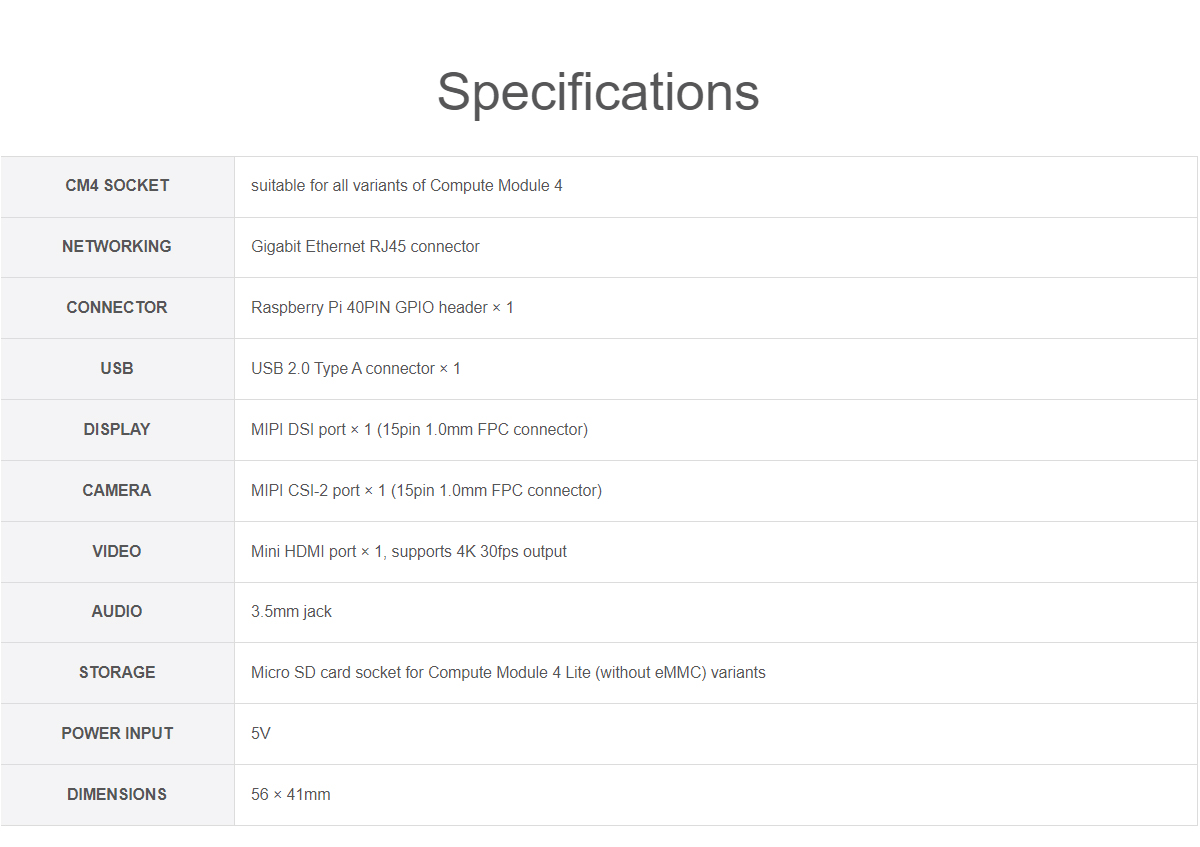1200x847 pixels.
Task: Click 'suitable for all variants of Compute Module 4'
Action: tap(406, 185)
